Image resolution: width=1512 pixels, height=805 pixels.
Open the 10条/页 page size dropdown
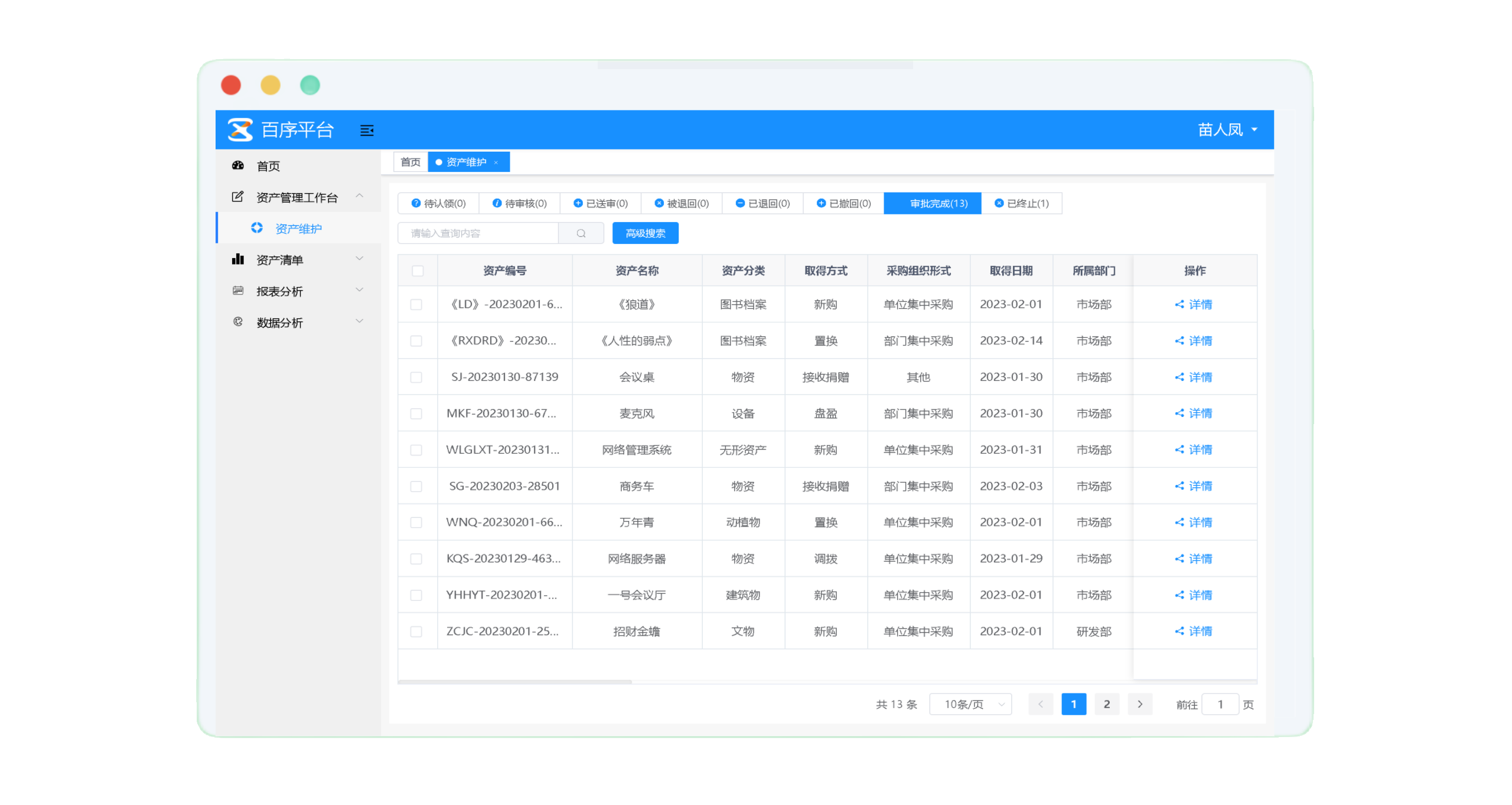point(970,705)
